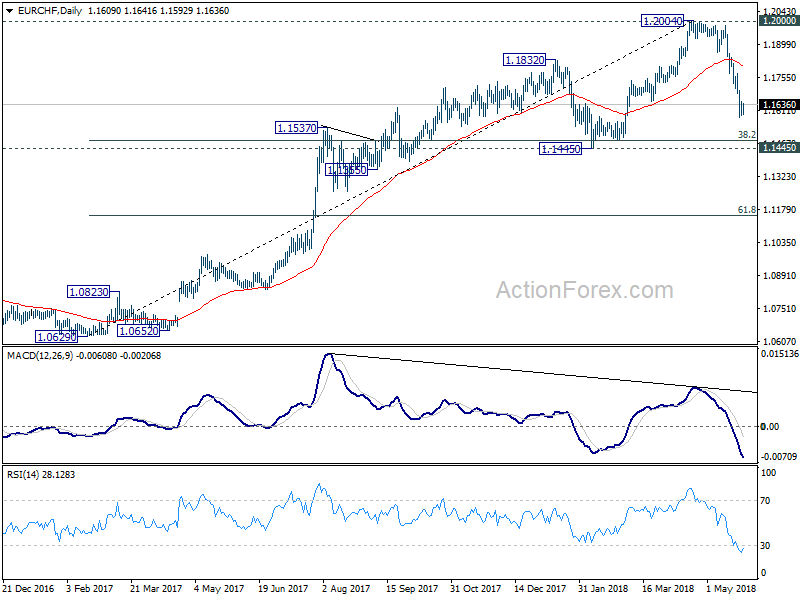Click the 1.20000 level marker on price axis
This screenshot has width=800, height=600.
pyautogui.click(x=779, y=20)
